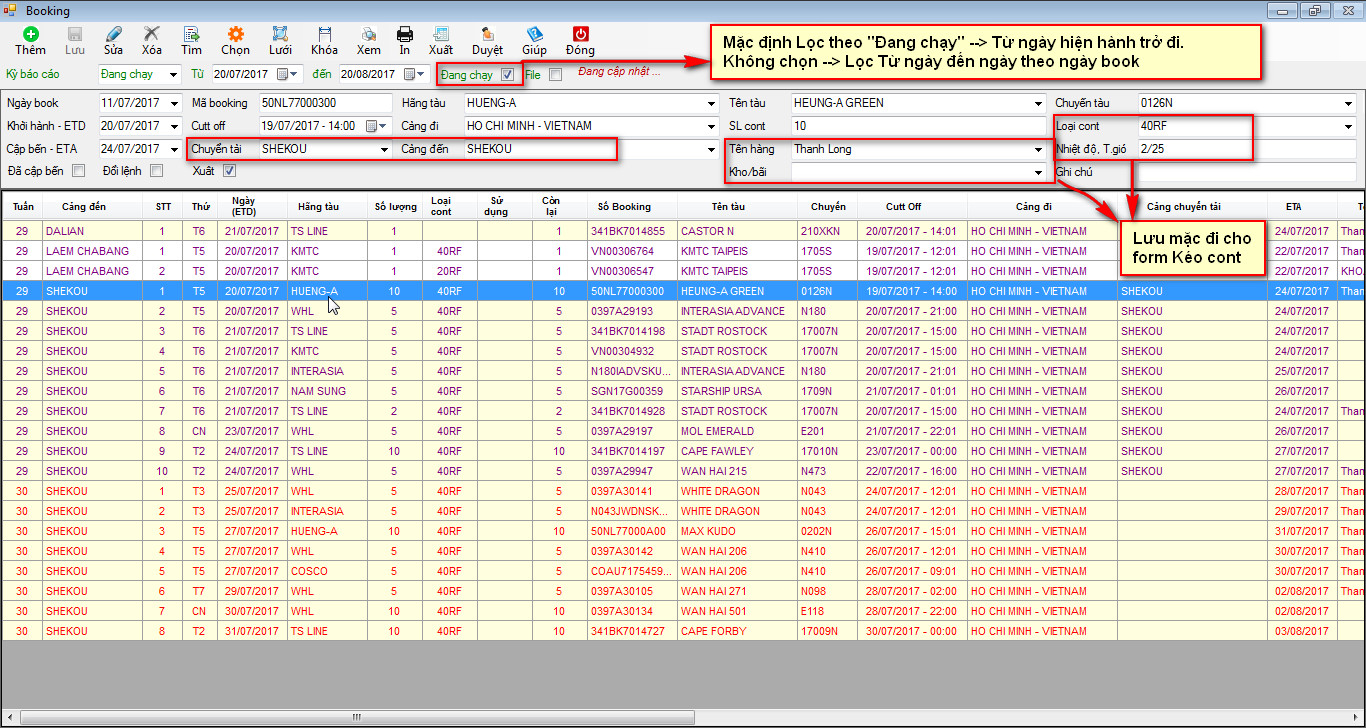Expand the Khởi hành - ETD dropdown
The image size is (1366, 728).
(x=174, y=126)
